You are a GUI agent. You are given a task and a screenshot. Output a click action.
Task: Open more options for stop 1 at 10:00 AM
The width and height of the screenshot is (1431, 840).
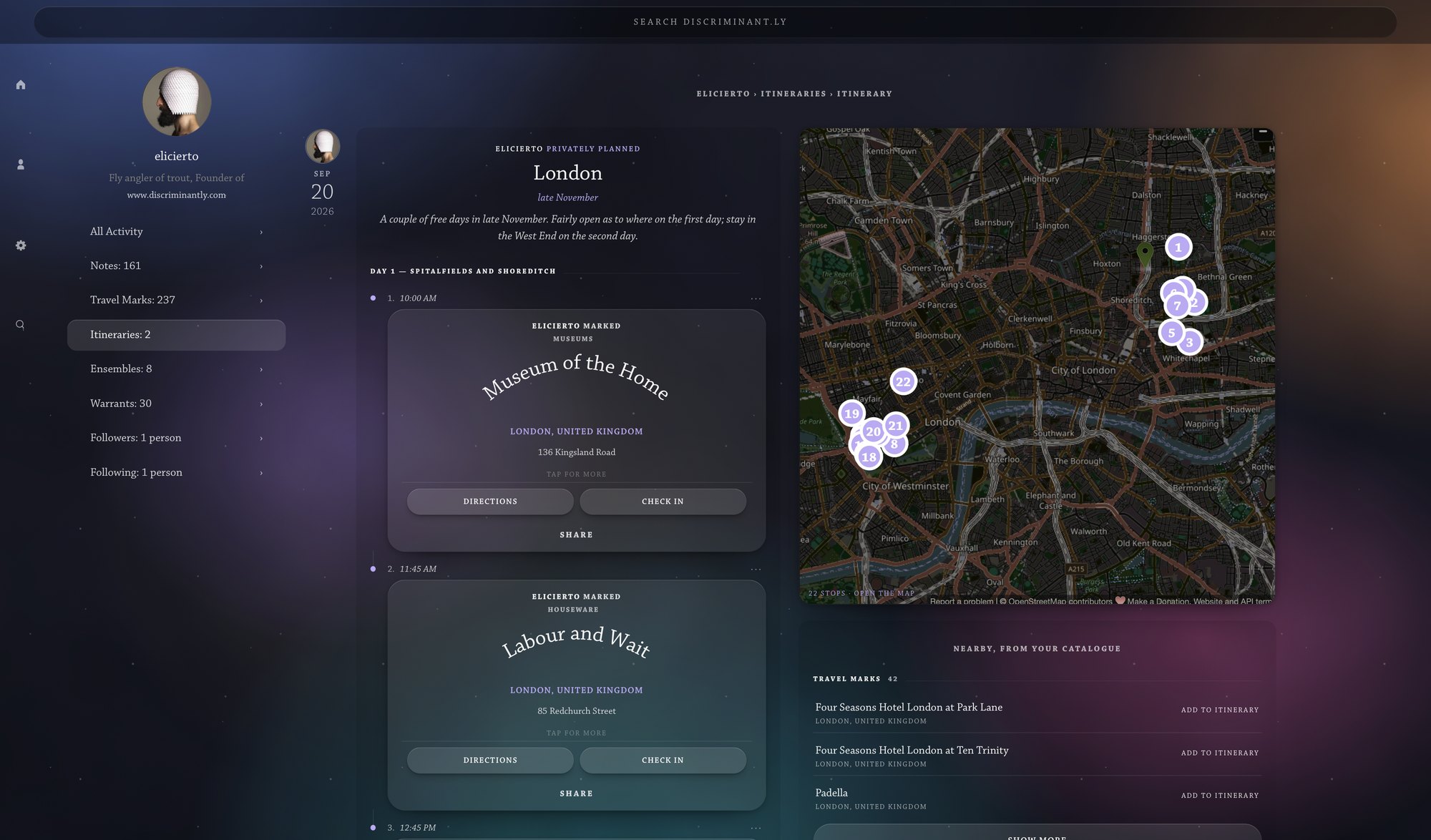tap(756, 298)
